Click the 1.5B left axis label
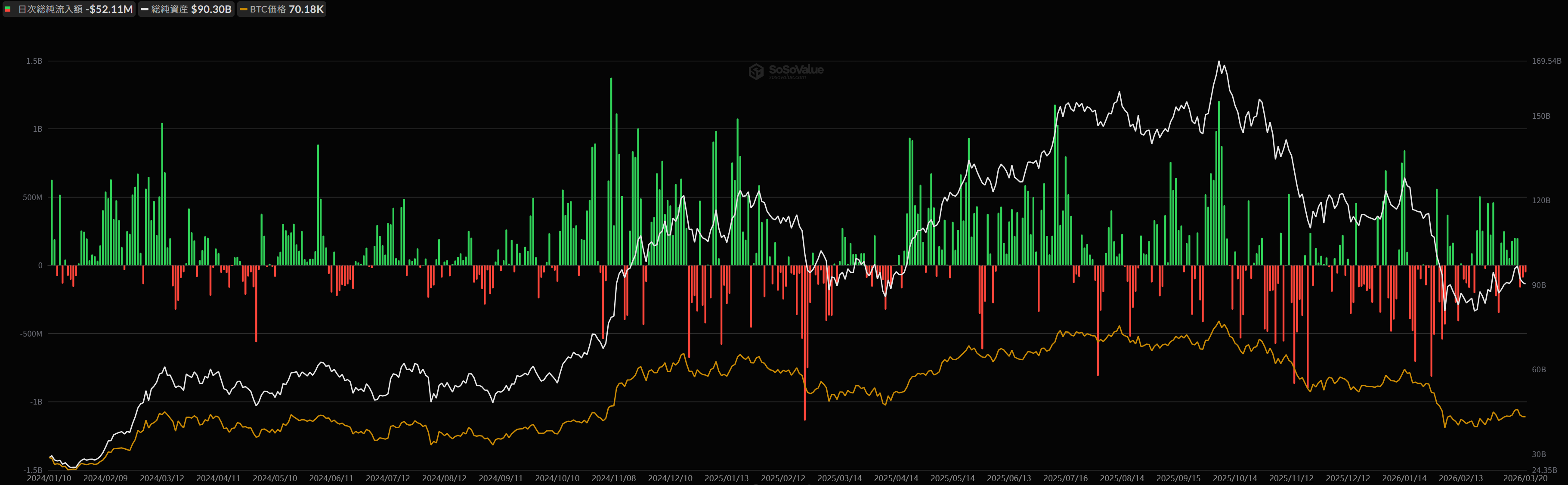The height and width of the screenshot is (485, 1568). [x=34, y=61]
